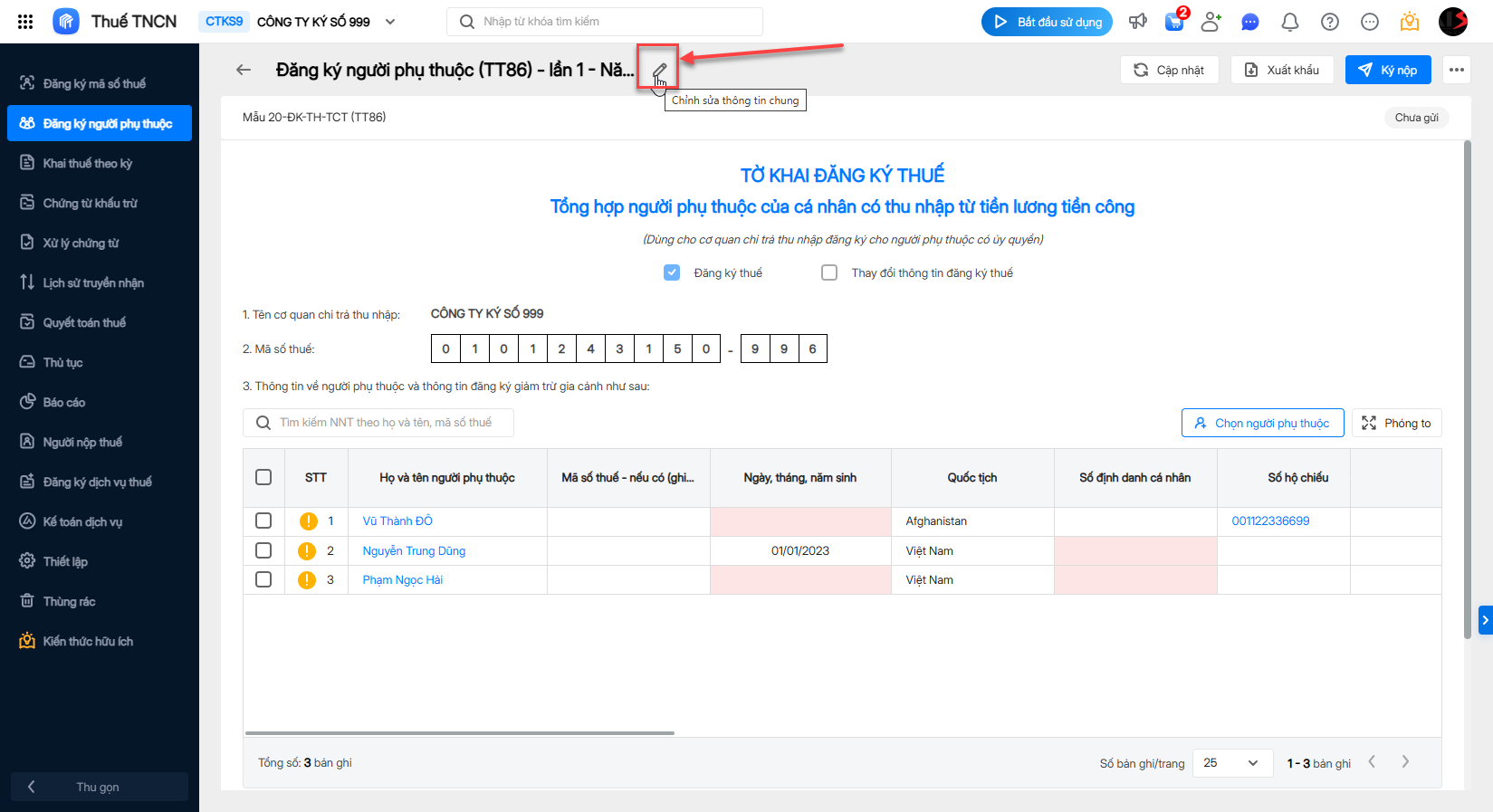Open the records per page dropdown
1493x812 pixels.
coord(1232,763)
